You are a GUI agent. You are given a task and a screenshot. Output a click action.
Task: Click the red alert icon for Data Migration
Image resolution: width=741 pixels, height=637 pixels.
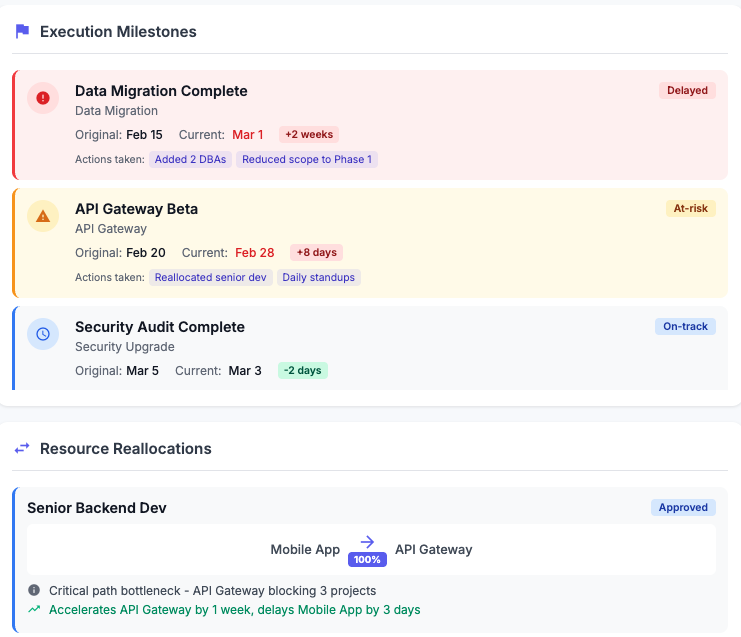tap(43, 98)
